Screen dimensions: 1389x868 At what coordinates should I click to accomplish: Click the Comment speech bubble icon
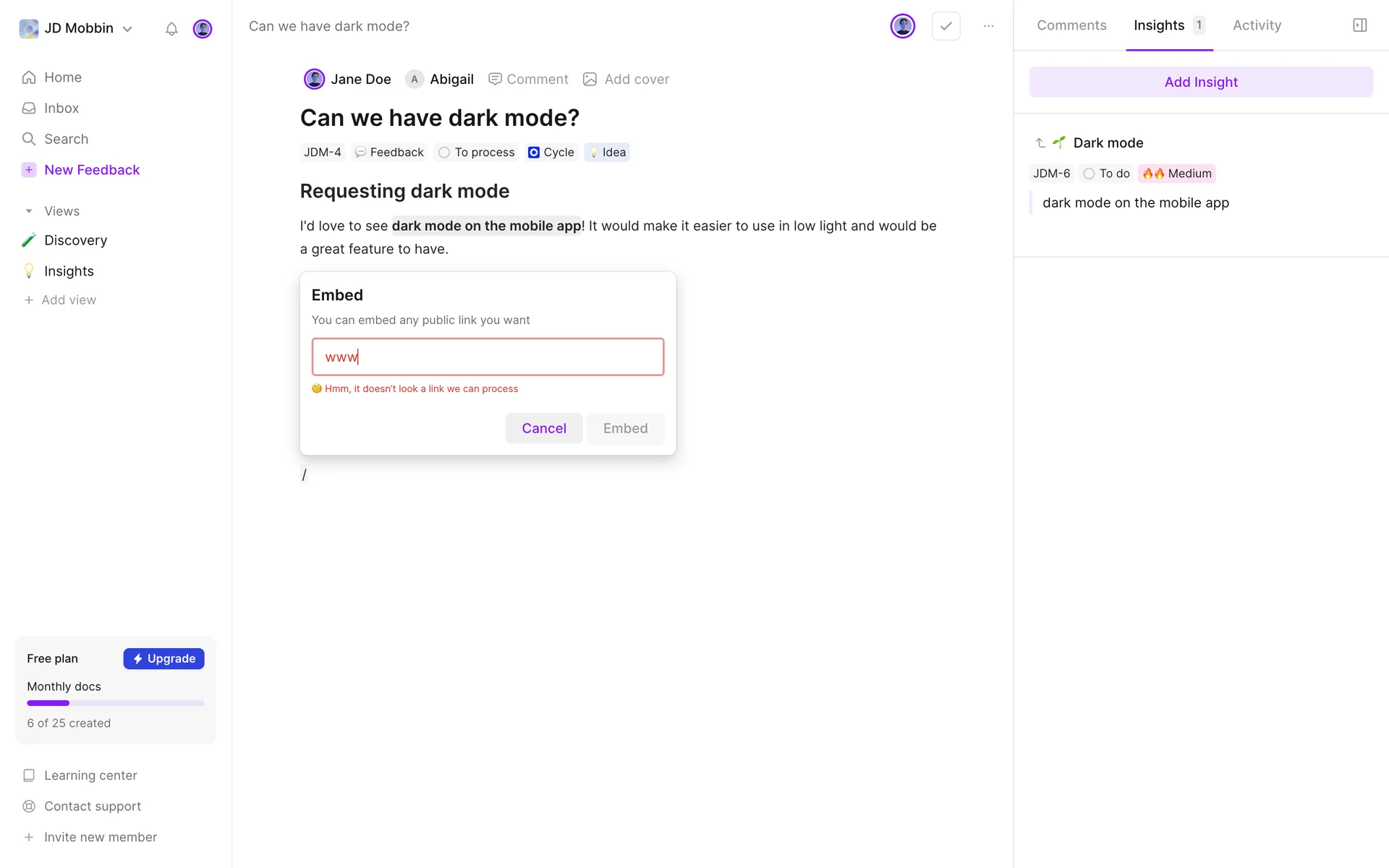pos(495,80)
